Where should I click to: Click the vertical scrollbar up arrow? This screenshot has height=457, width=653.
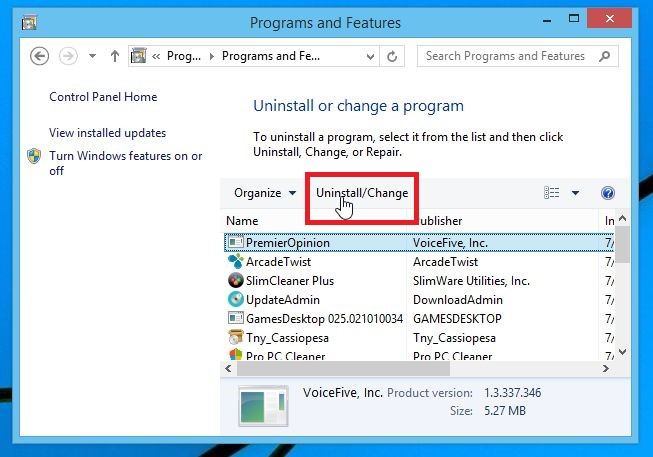(623, 218)
